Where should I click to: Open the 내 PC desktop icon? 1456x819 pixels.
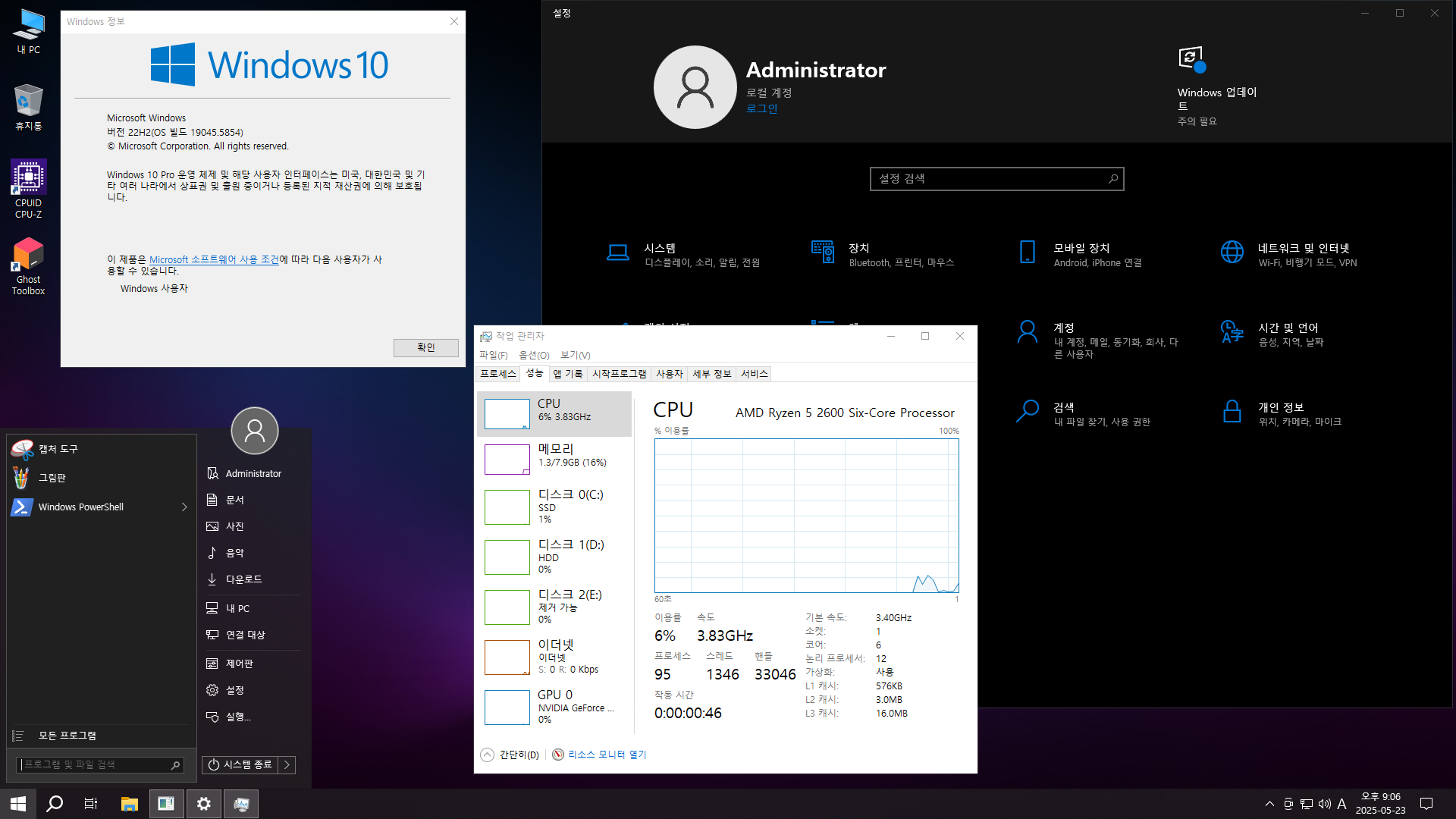(x=29, y=31)
